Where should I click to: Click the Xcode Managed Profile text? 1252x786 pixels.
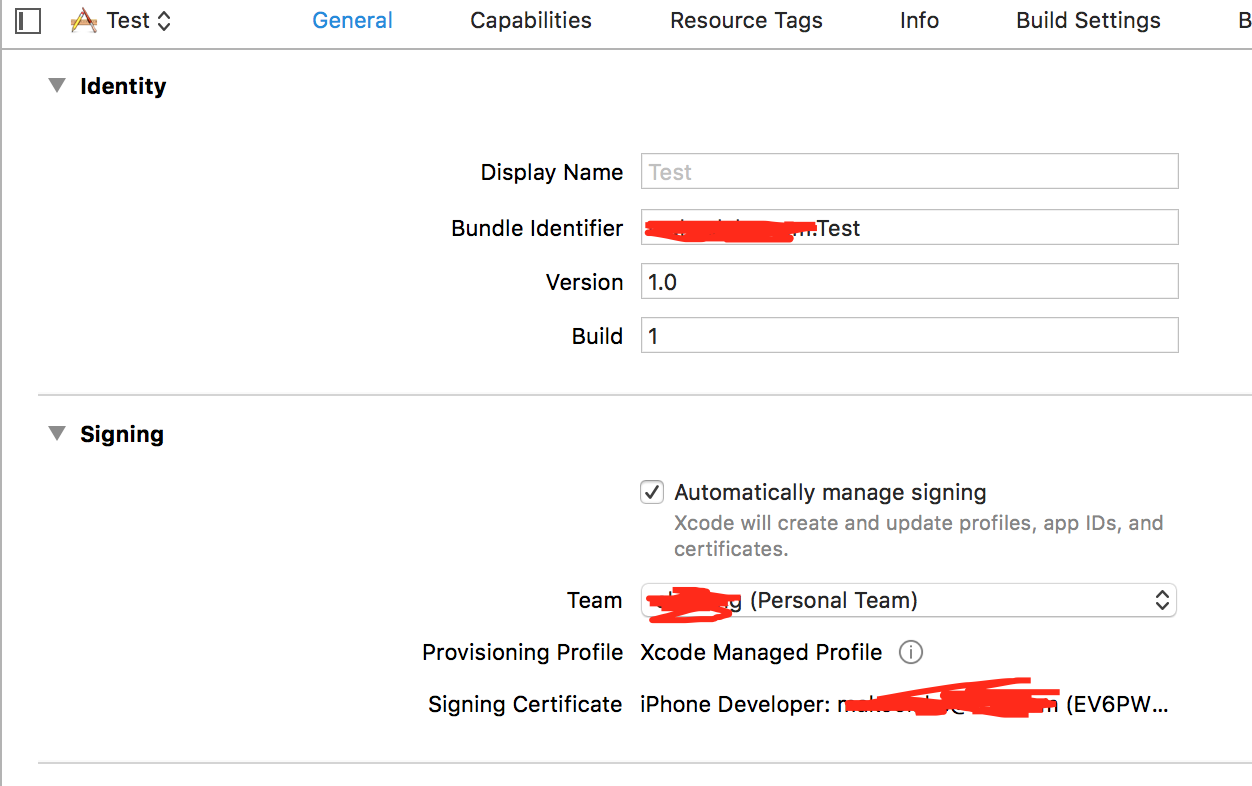[761, 653]
